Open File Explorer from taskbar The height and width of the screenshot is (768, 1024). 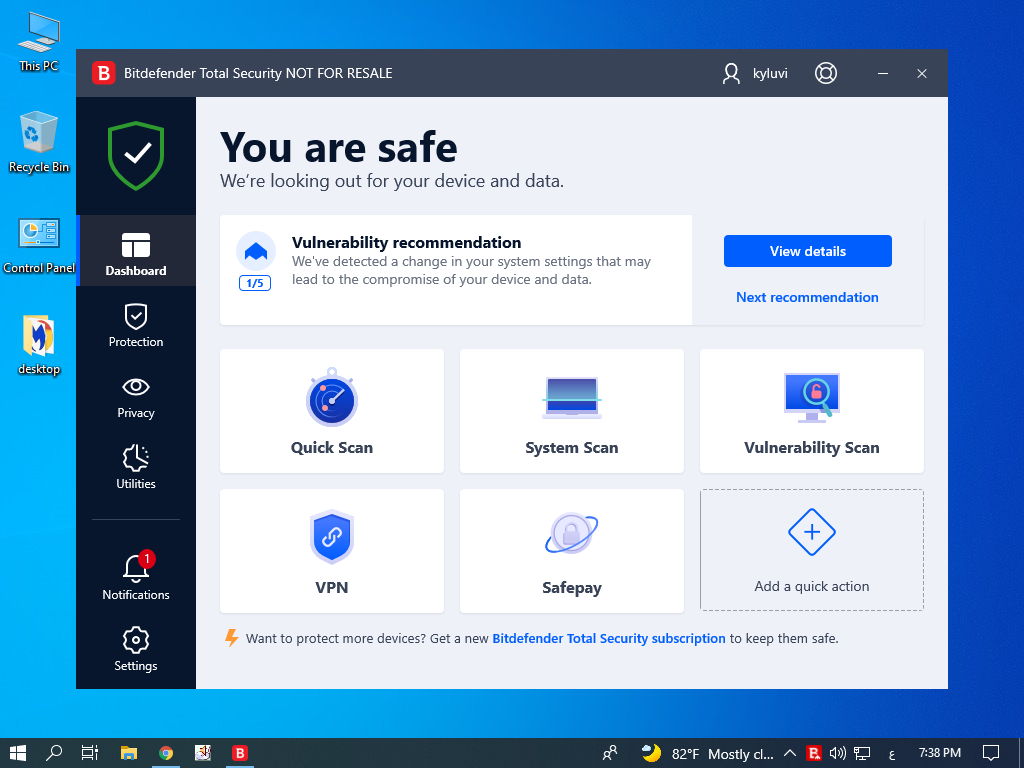click(129, 753)
